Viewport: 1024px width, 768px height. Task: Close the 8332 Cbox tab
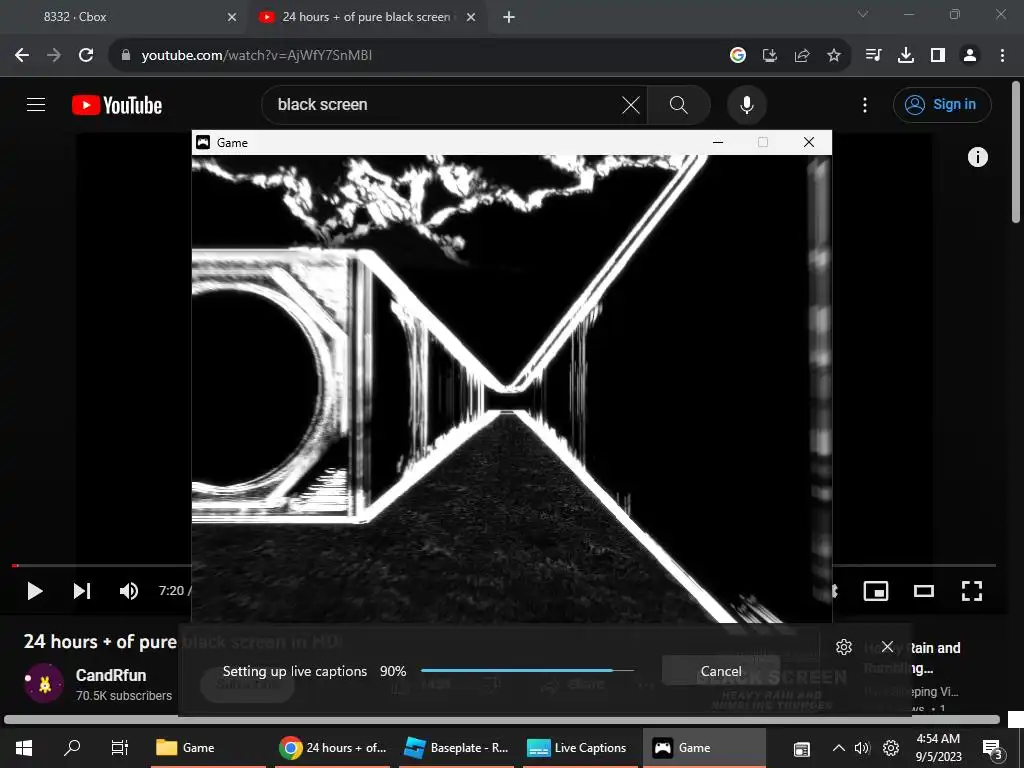232,17
